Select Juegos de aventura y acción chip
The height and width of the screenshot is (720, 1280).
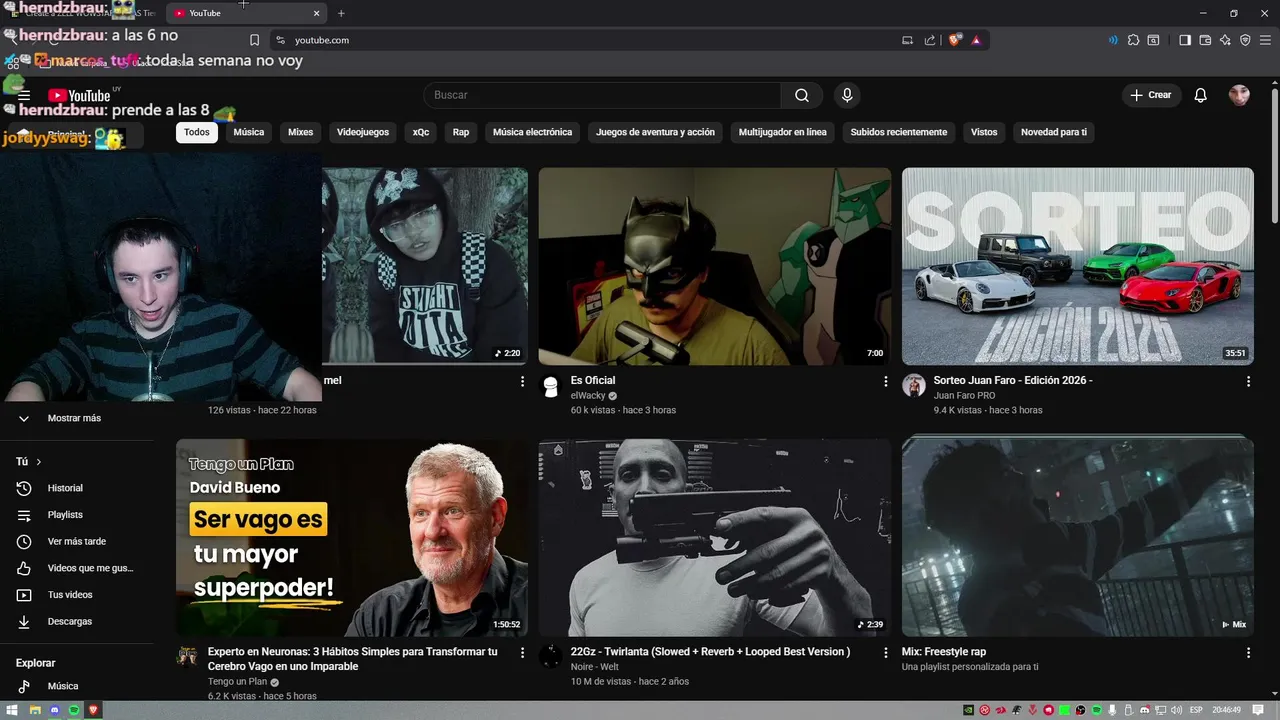point(655,132)
